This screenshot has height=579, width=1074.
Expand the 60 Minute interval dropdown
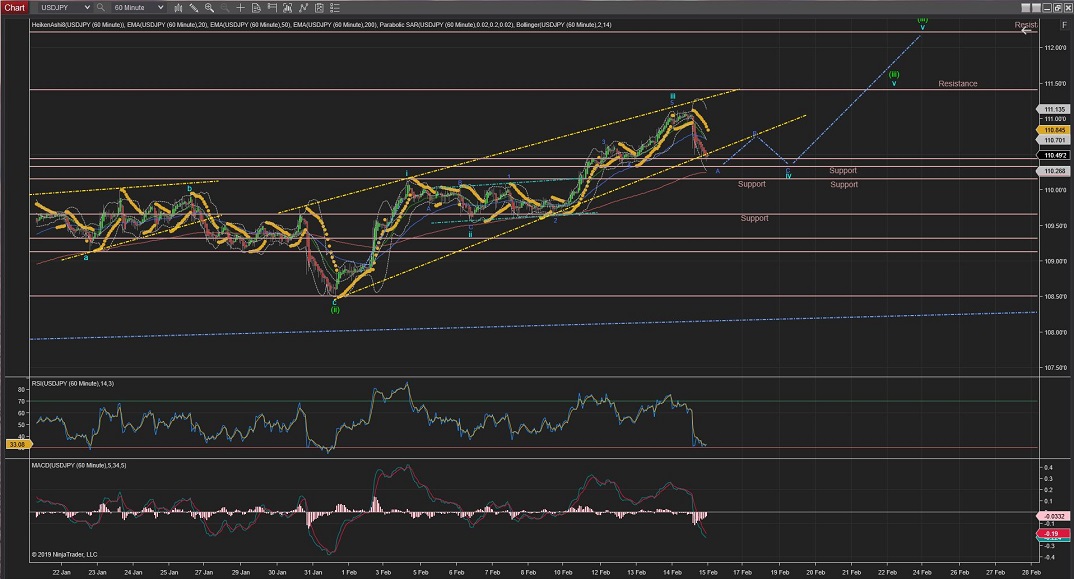pyautogui.click(x=138, y=7)
